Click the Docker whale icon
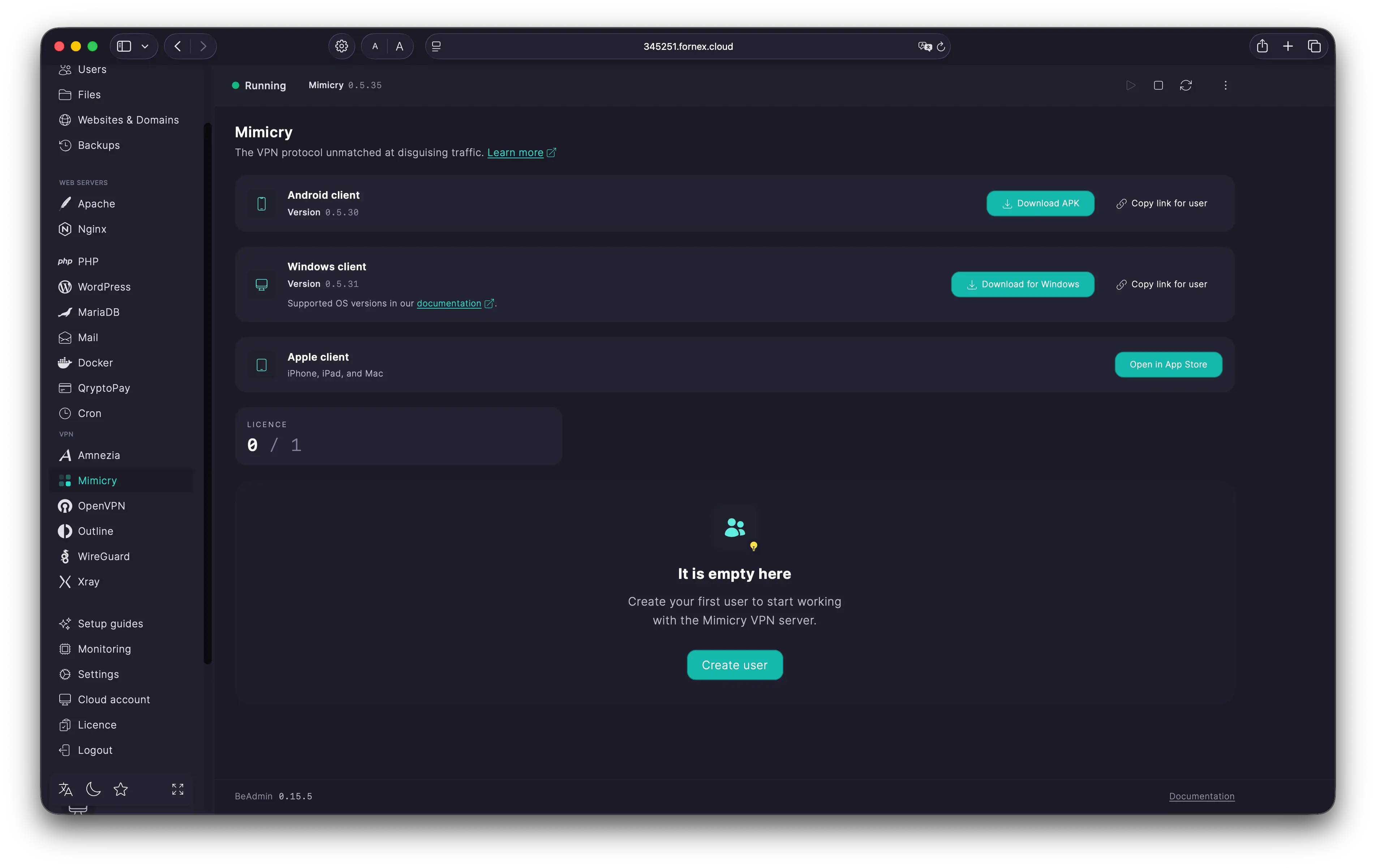Screen dimensions: 1376x868 point(65,363)
